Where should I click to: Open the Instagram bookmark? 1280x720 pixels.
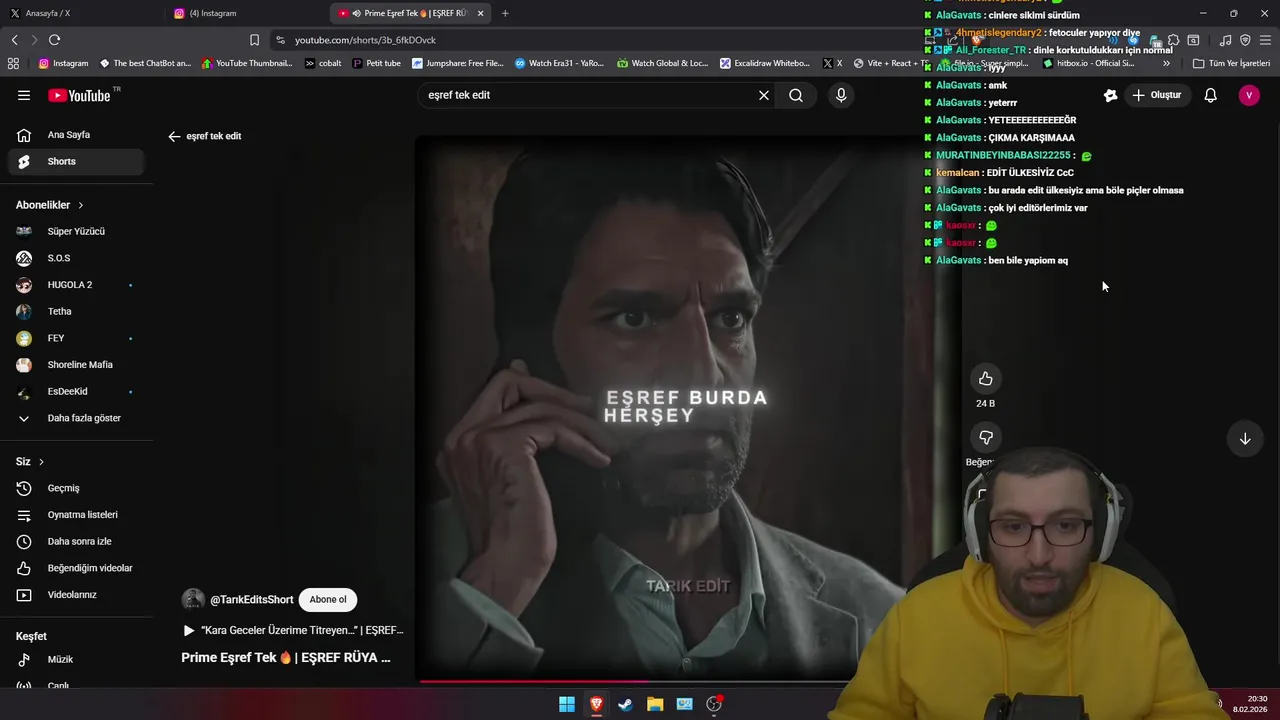point(63,63)
